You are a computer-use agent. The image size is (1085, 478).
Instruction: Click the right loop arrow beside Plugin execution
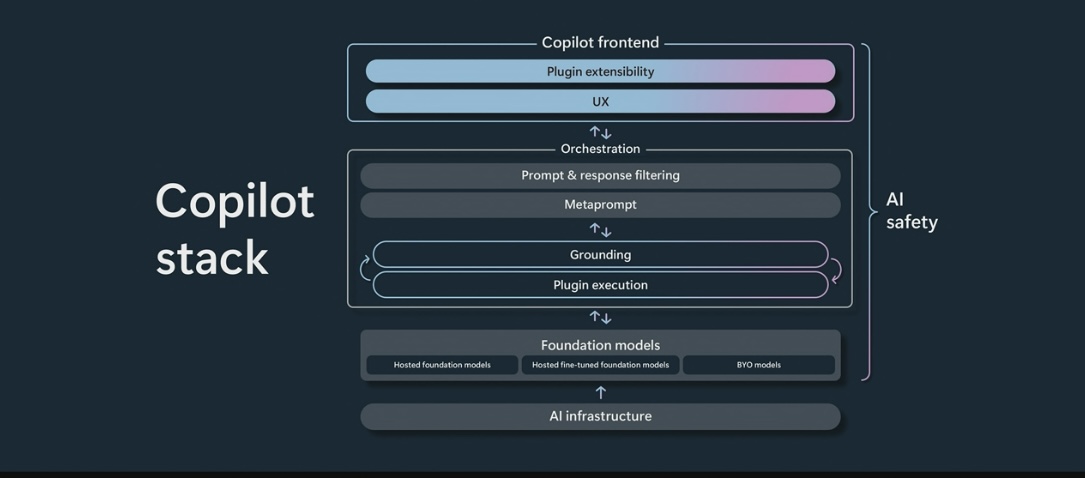tap(836, 270)
